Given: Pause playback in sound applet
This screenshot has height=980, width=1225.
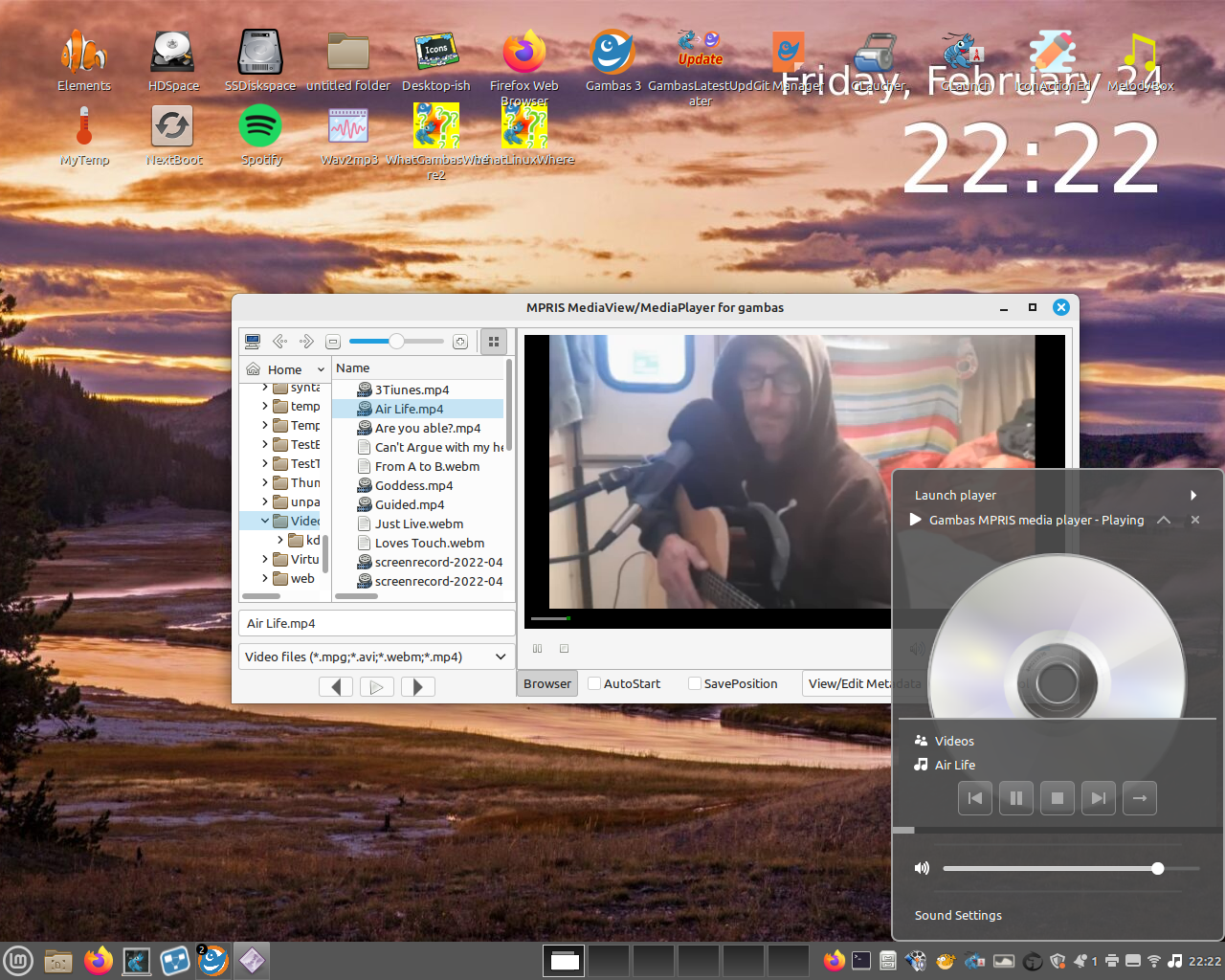Looking at the screenshot, I should pyautogui.click(x=1016, y=798).
